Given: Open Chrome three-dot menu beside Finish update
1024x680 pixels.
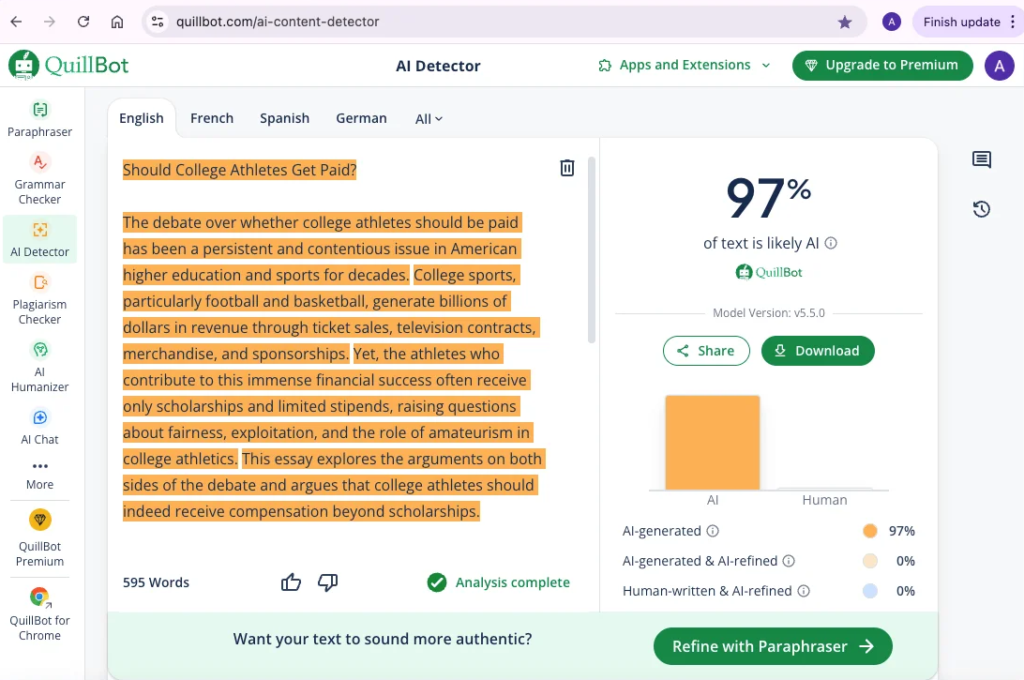Looking at the screenshot, I should (1012, 22).
